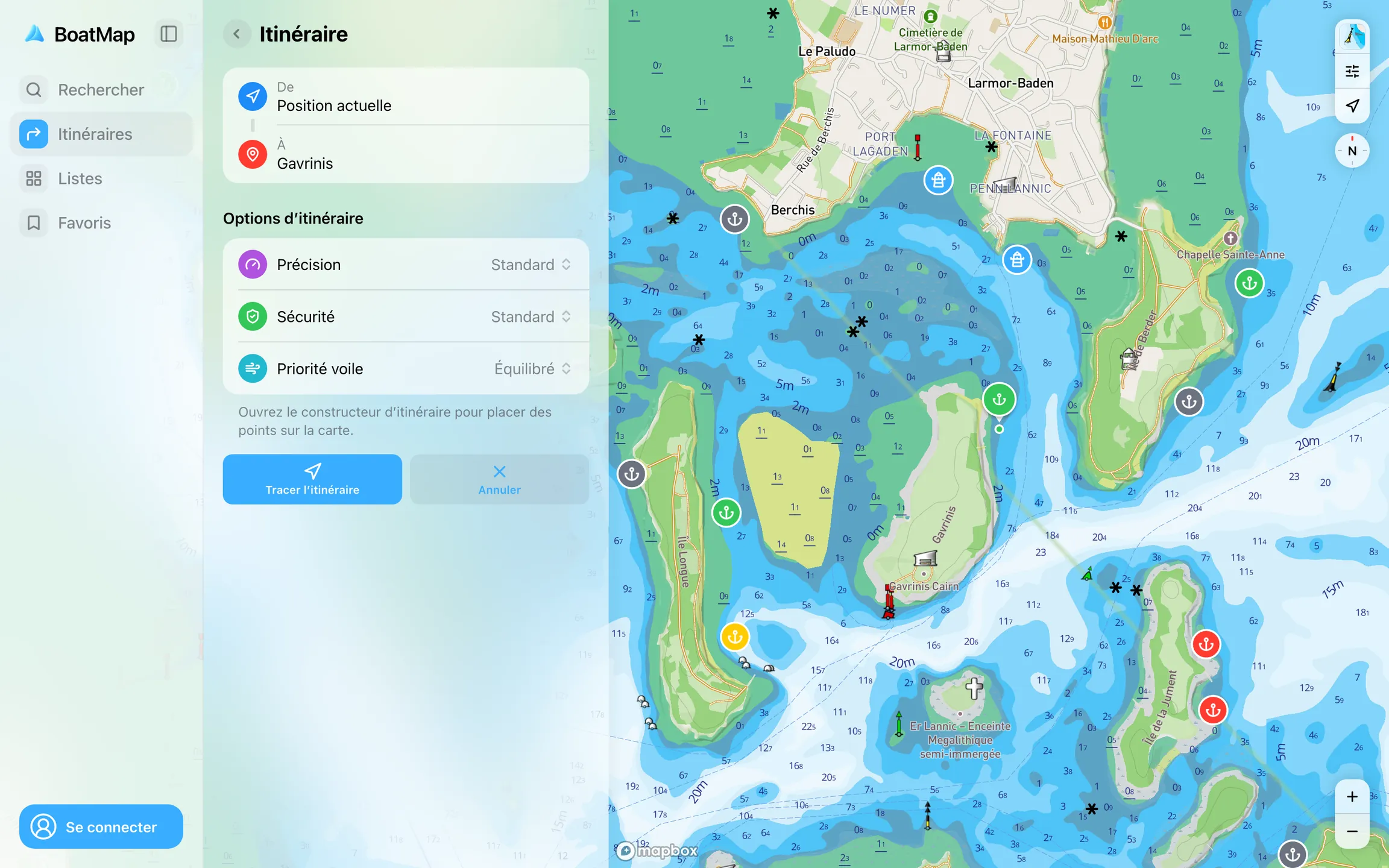1389x868 pixels.
Task: Click the teal Priorité voile wind icon
Action: (x=253, y=368)
